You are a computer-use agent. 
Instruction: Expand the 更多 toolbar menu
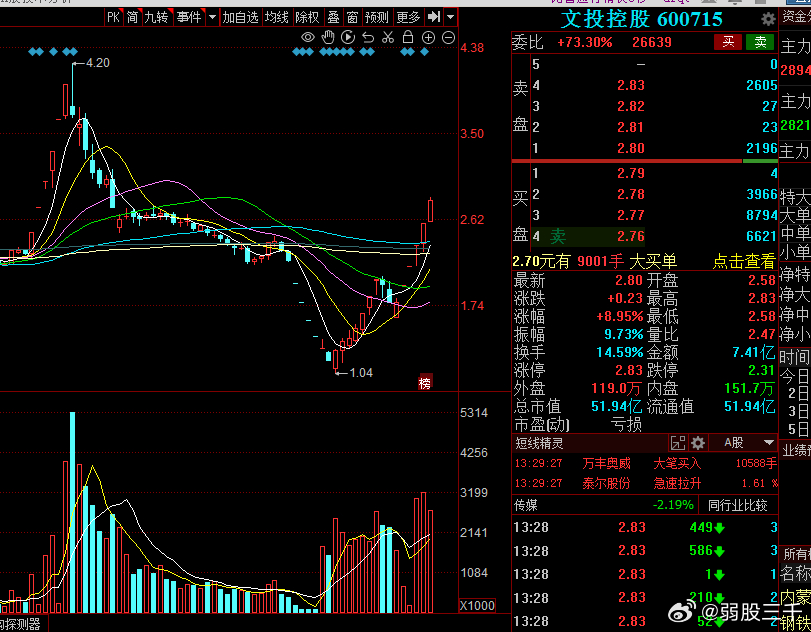pos(408,17)
